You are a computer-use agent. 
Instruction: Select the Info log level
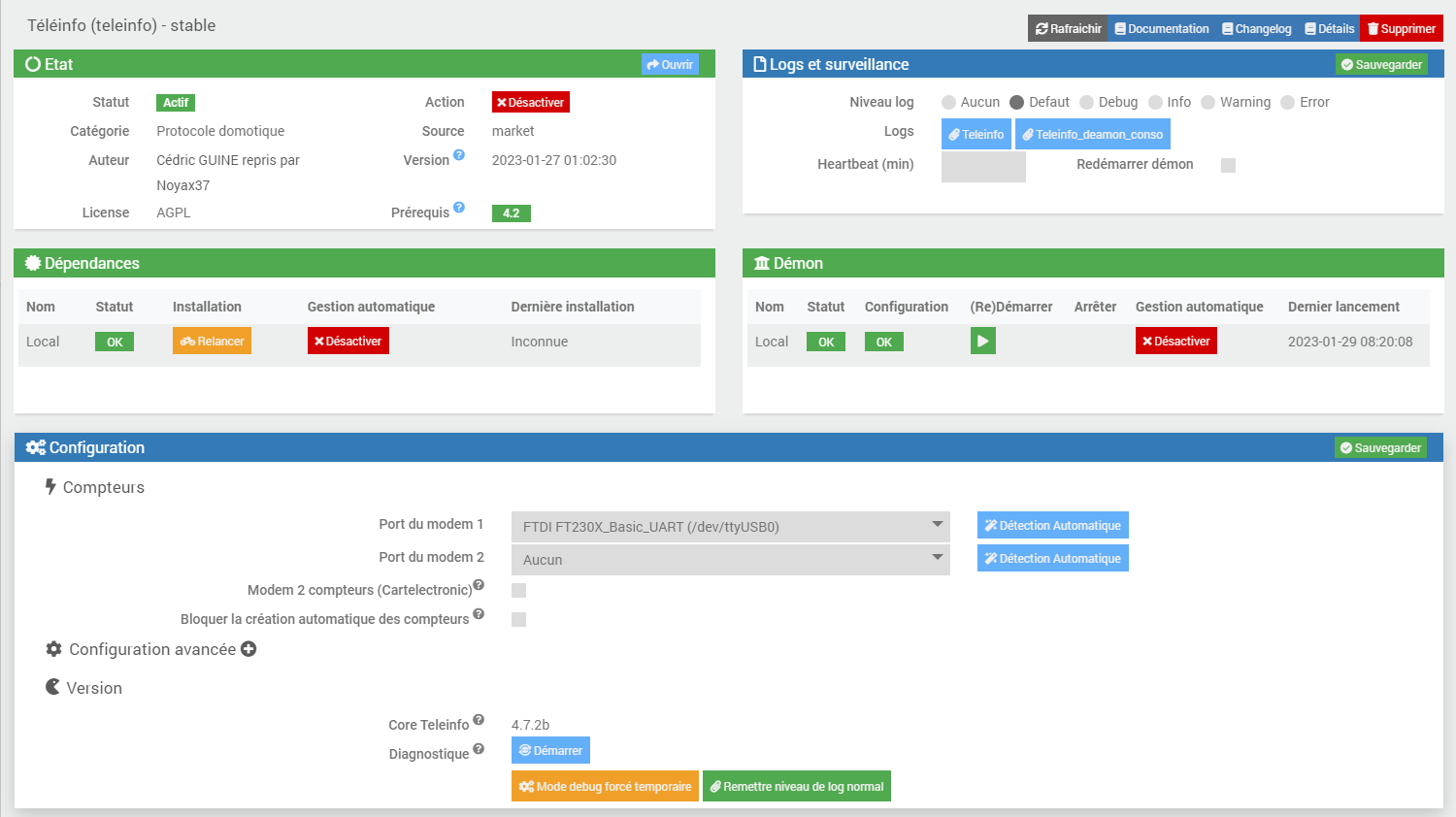coord(1155,103)
